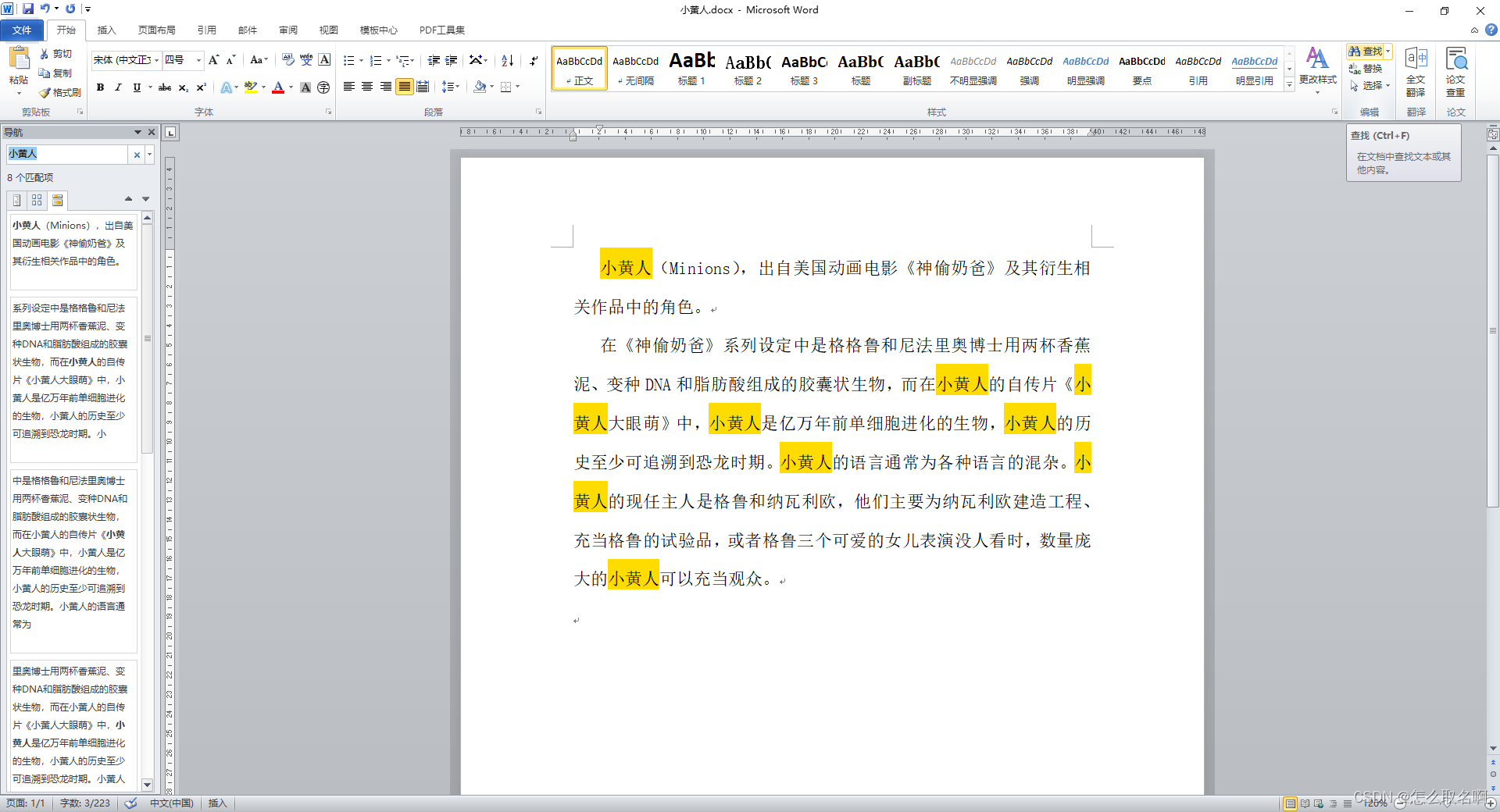Apply Superscript formatting
Viewport: 1500px width, 812px height.
pos(201,87)
